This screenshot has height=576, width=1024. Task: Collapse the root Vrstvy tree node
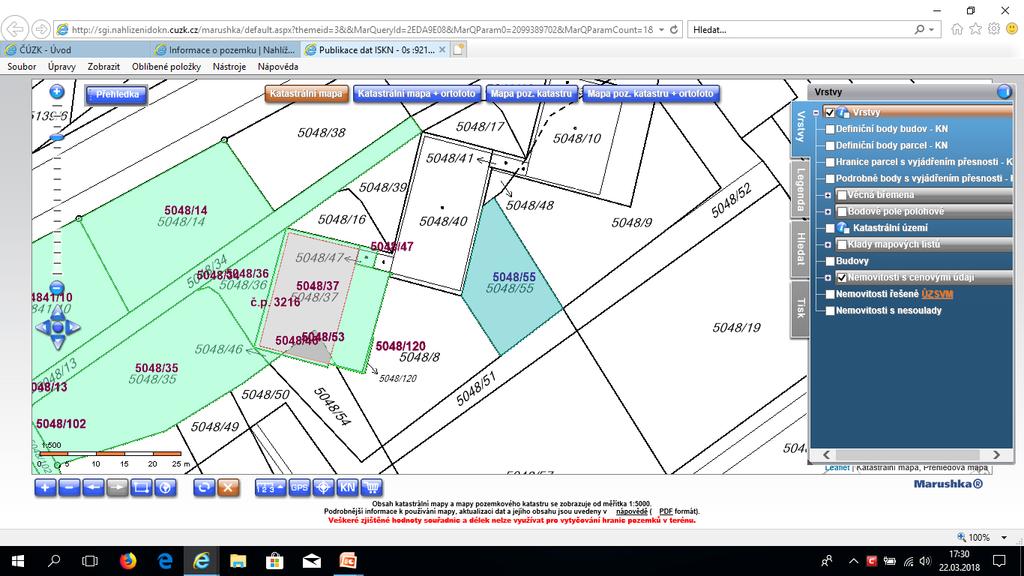816,112
